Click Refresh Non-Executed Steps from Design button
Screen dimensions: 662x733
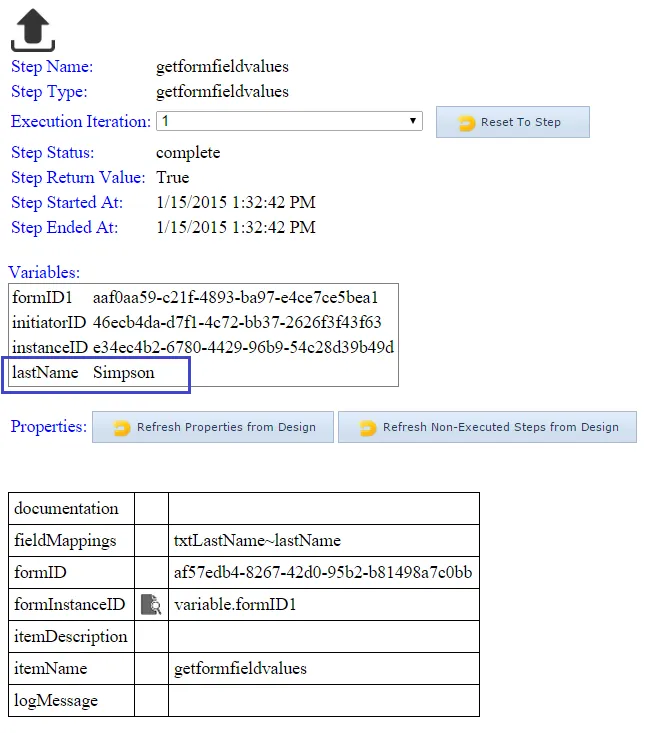487,427
